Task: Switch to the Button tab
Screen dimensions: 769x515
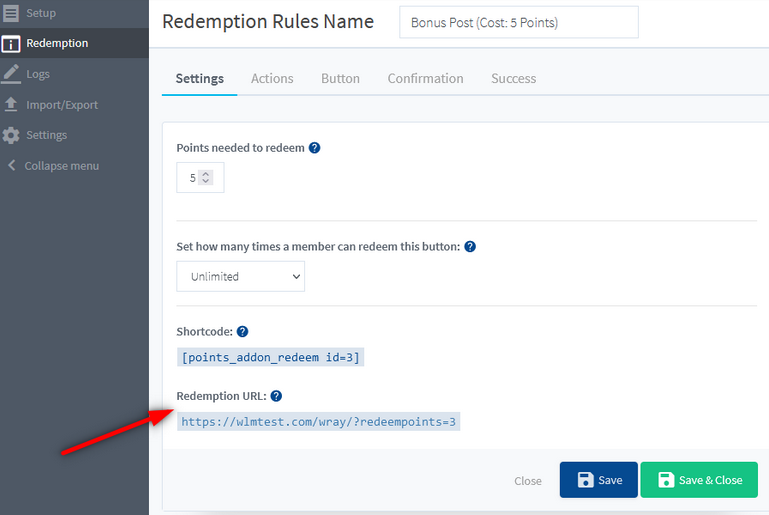Action: point(340,78)
